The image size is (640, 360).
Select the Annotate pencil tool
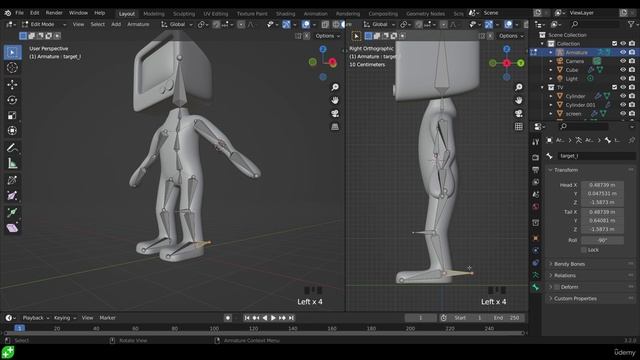(x=12, y=148)
